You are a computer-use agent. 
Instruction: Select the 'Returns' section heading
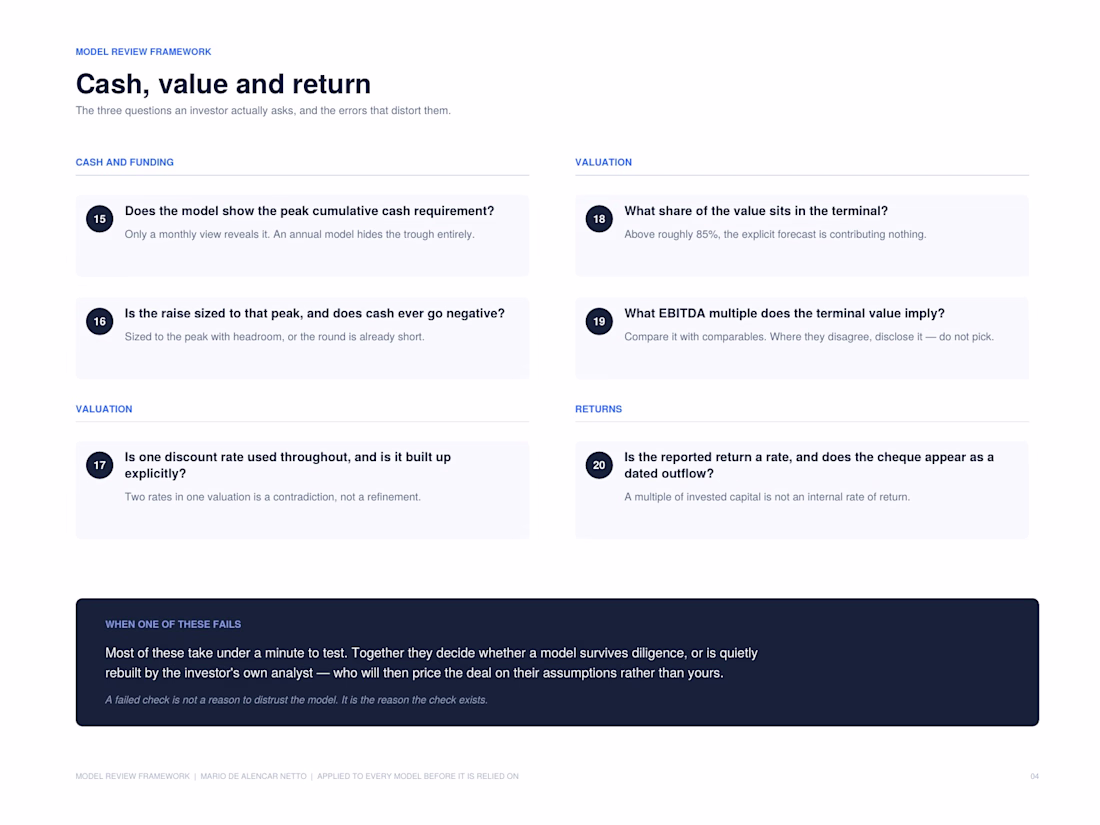click(x=598, y=409)
